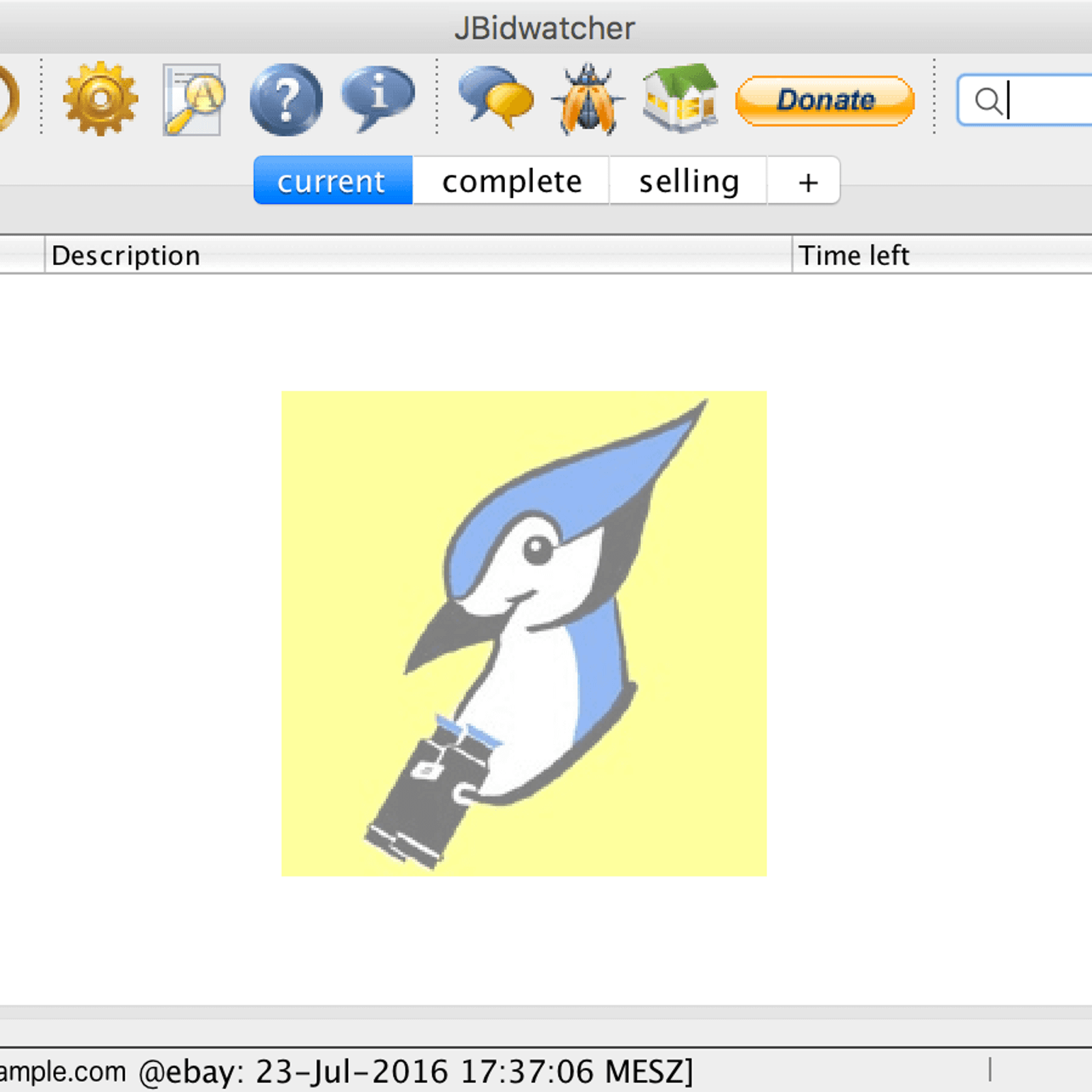This screenshot has height=1092, width=1092.
Task: Open the blue question mark help icon
Action: coord(286,100)
